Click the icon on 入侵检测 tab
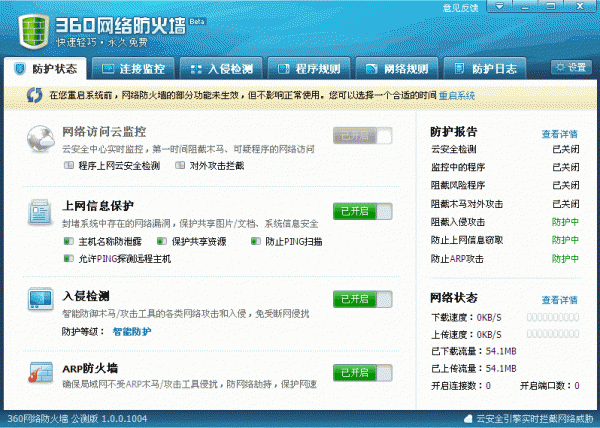The image size is (600, 428). click(x=196, y=69)
